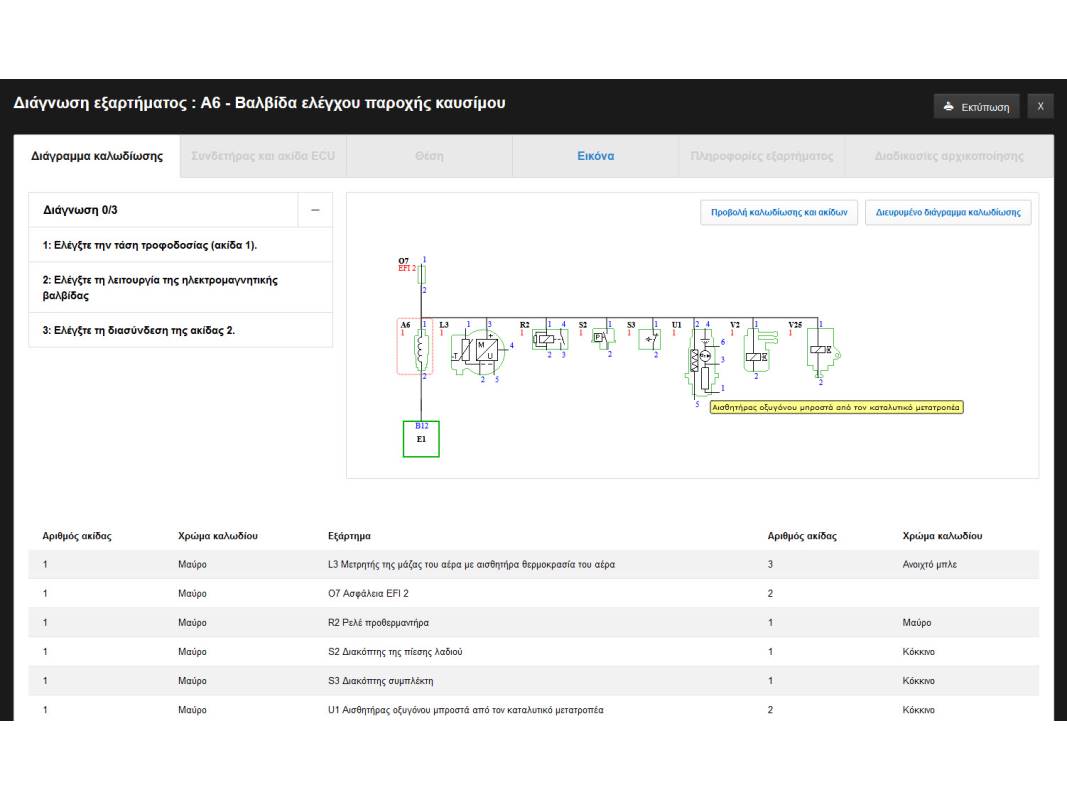The width and height of the screenshot is (1067, 800).
Task: Click the V2 component symbol in diagram
Action: tap(760, 350)
